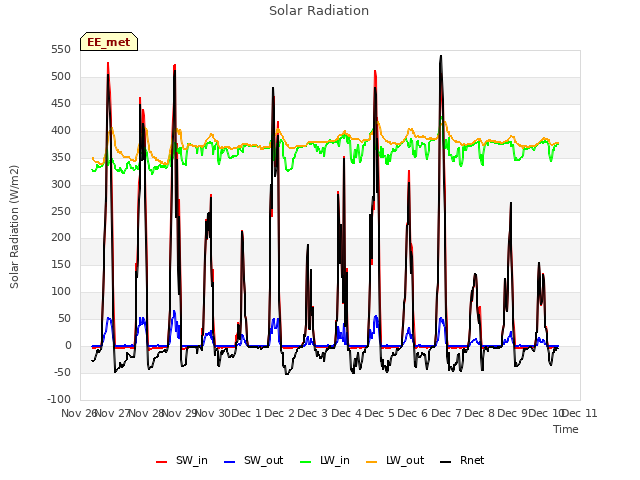Click the 150 y-axis tick label
Screen dimensions: 640x480
pos(61,264)
